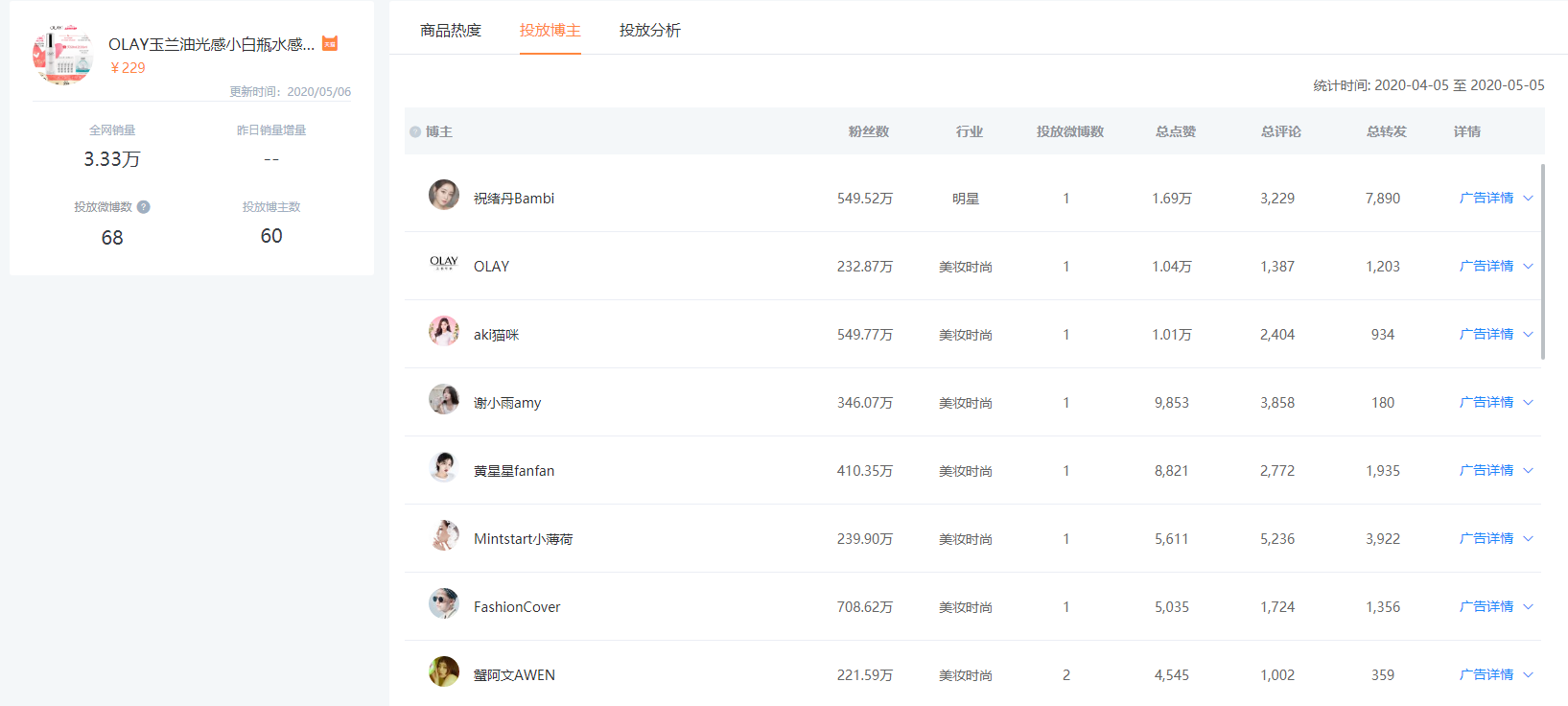Open the 投放分析 tab
Image resolution: width=1568 pixels, height=706 pixels.
click(x=650, y=31)
